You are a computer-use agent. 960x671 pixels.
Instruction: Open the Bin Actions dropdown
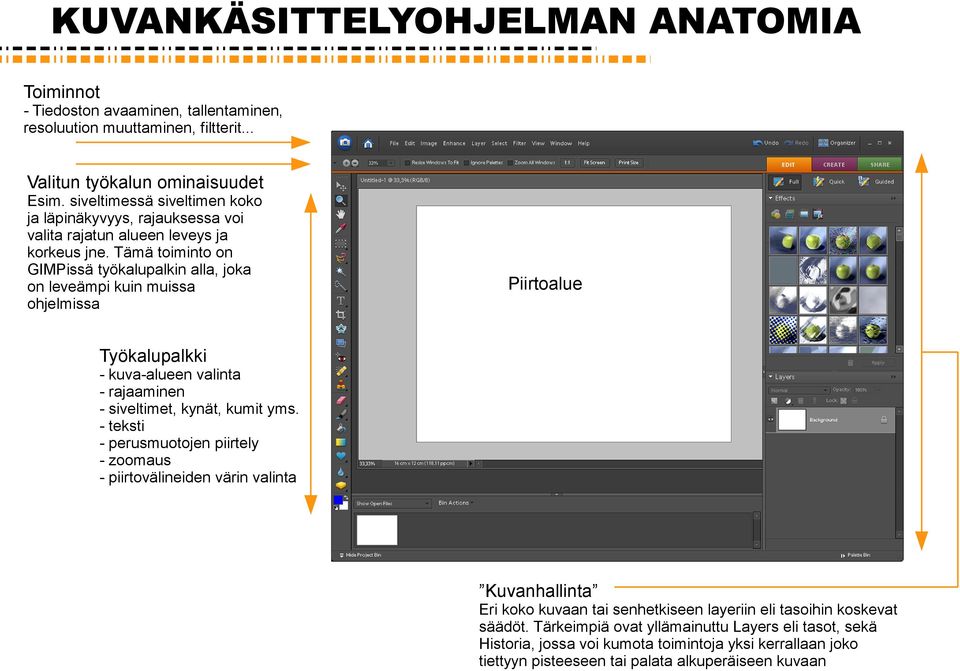click(x=456, y=503)
